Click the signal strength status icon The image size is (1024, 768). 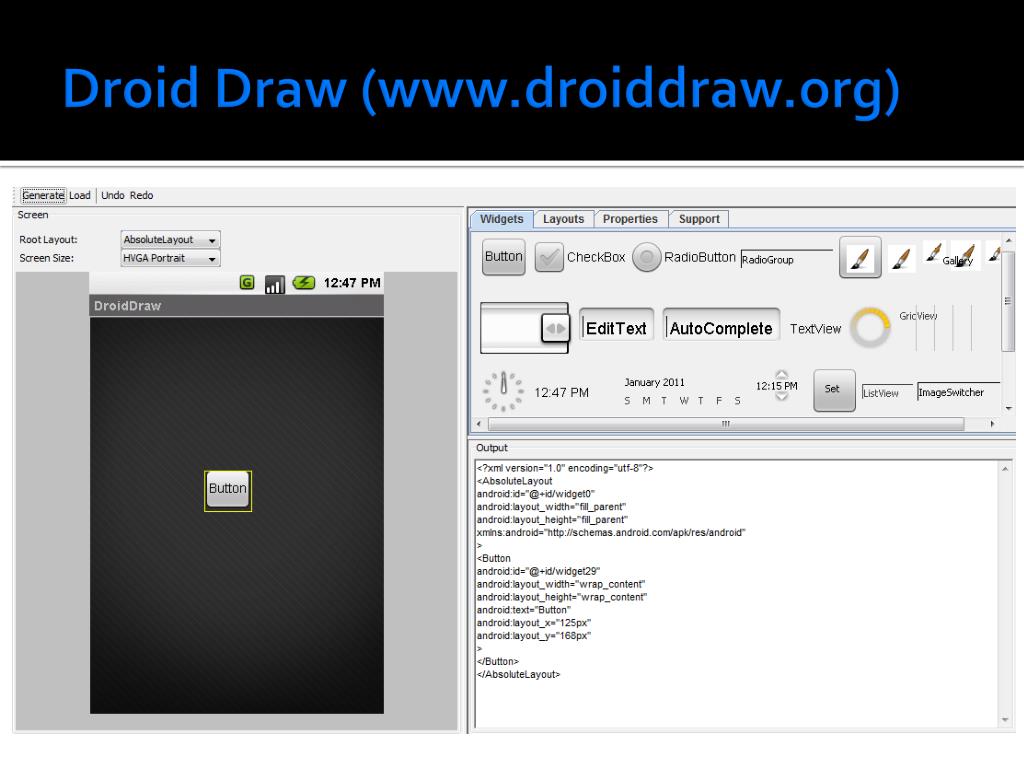coord(275,284)
